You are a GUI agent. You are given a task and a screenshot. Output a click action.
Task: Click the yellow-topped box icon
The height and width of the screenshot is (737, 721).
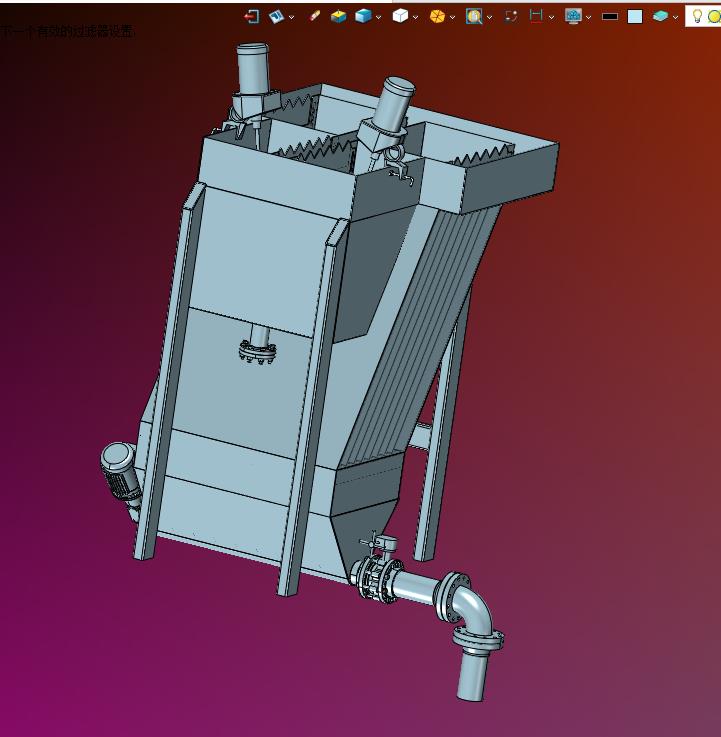[338, 17]
